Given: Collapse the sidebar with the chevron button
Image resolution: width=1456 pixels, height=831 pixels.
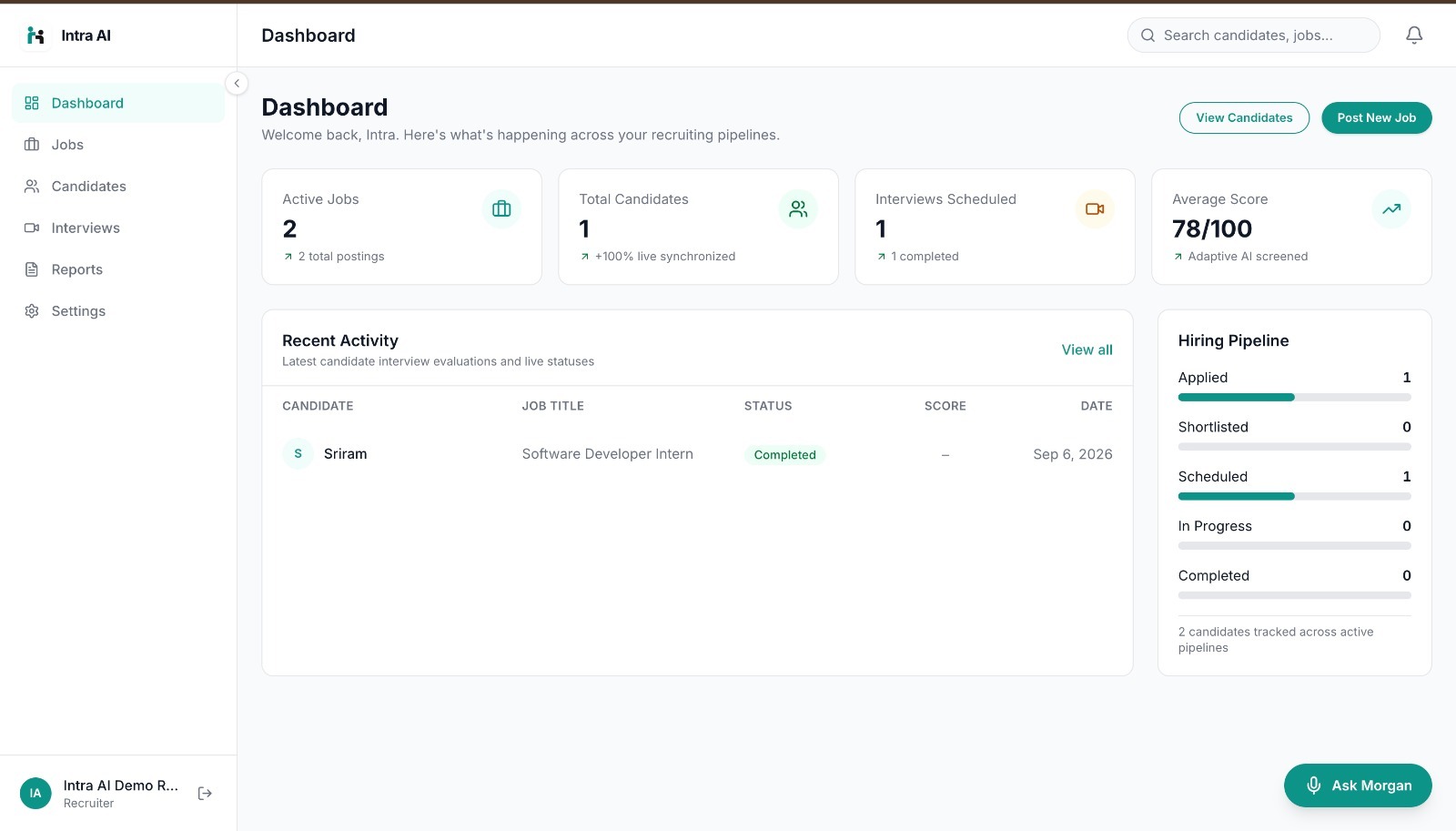Looking at the screenshot, I should pyautogui.click(x=237, y=84).
